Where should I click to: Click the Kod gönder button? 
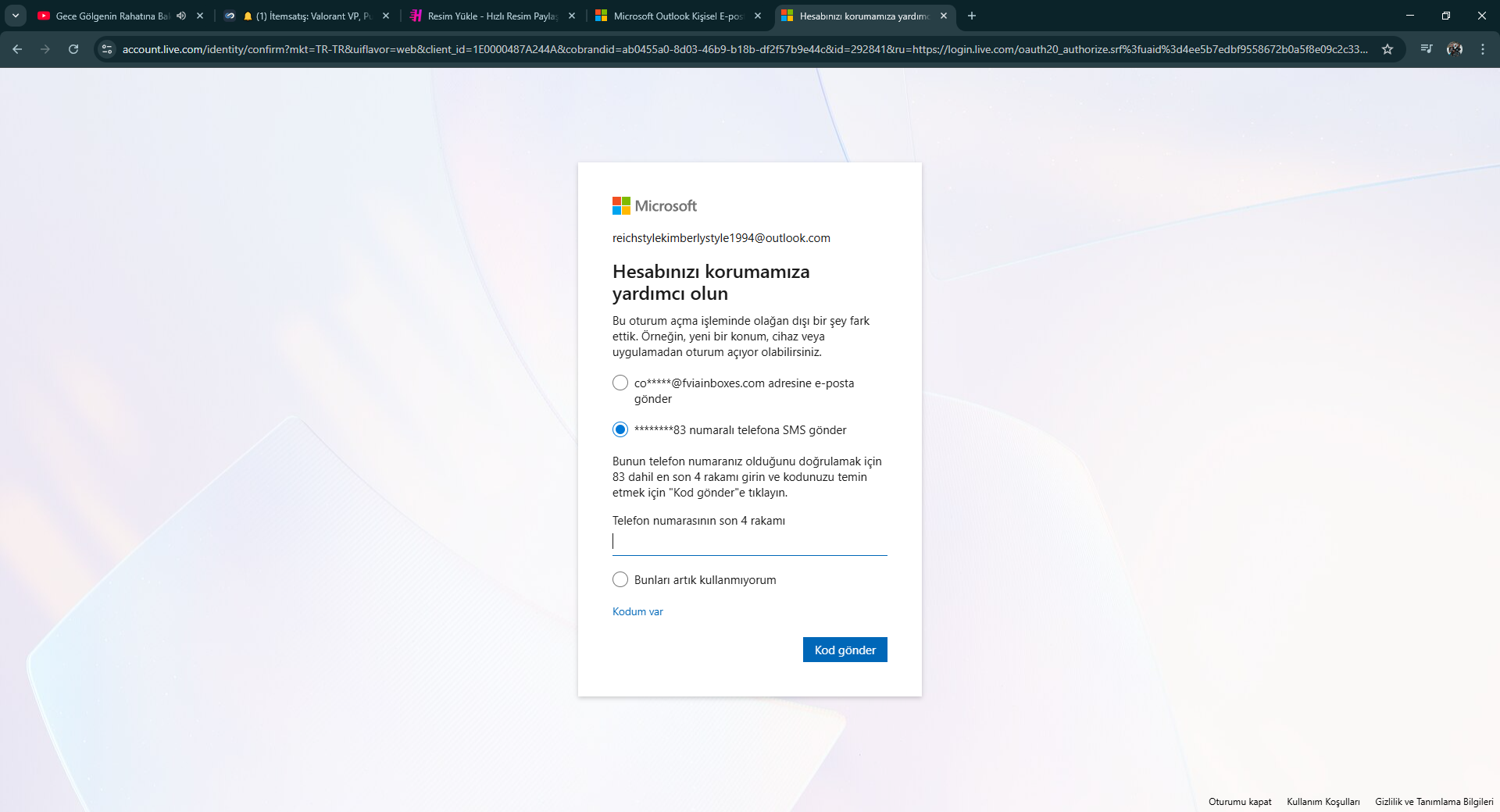click(x=845, y=650)
